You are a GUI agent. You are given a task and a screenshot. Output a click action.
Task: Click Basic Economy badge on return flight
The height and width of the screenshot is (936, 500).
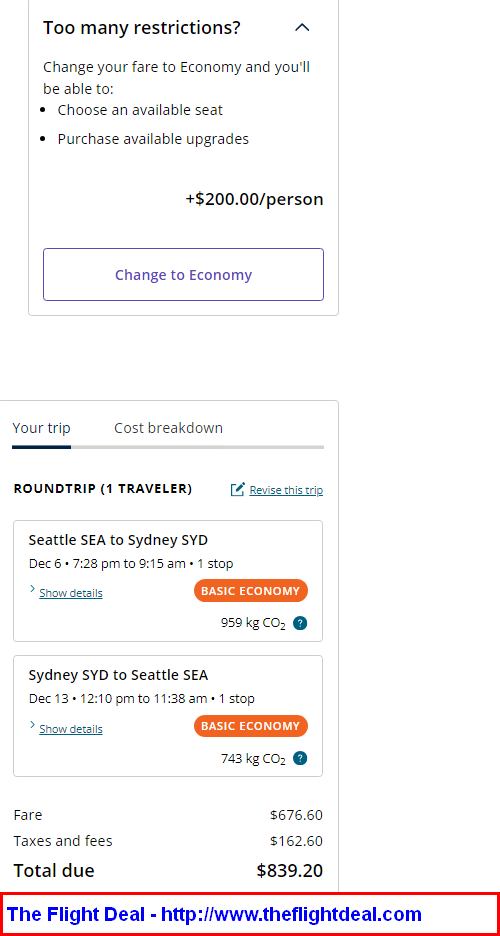[x=251, y=726]
